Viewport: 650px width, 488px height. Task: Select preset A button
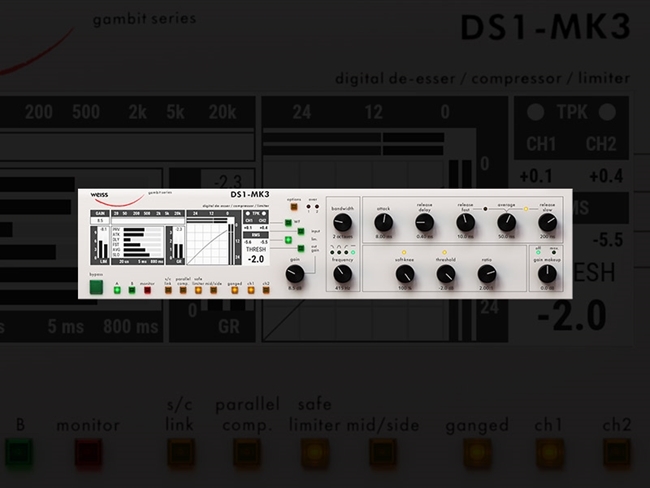[x=117, y=291]
